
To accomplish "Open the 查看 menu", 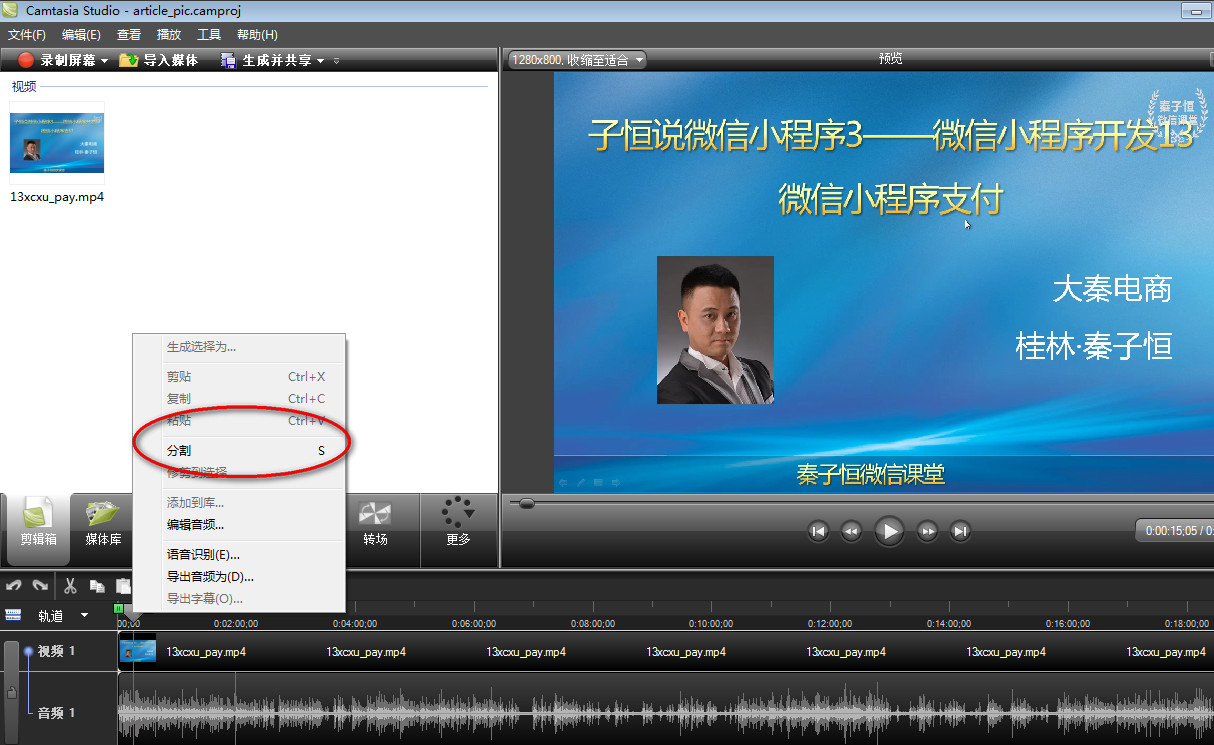I will (129, 34).
